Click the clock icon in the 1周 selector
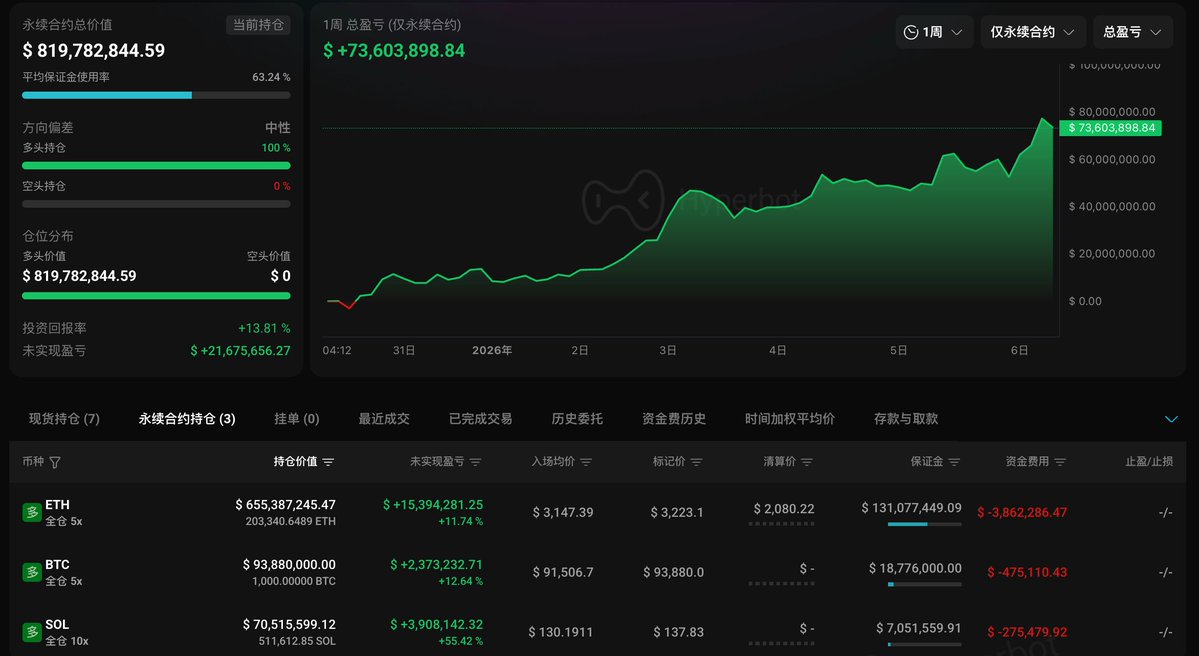Screen dimensions: 1199x656 911,32
